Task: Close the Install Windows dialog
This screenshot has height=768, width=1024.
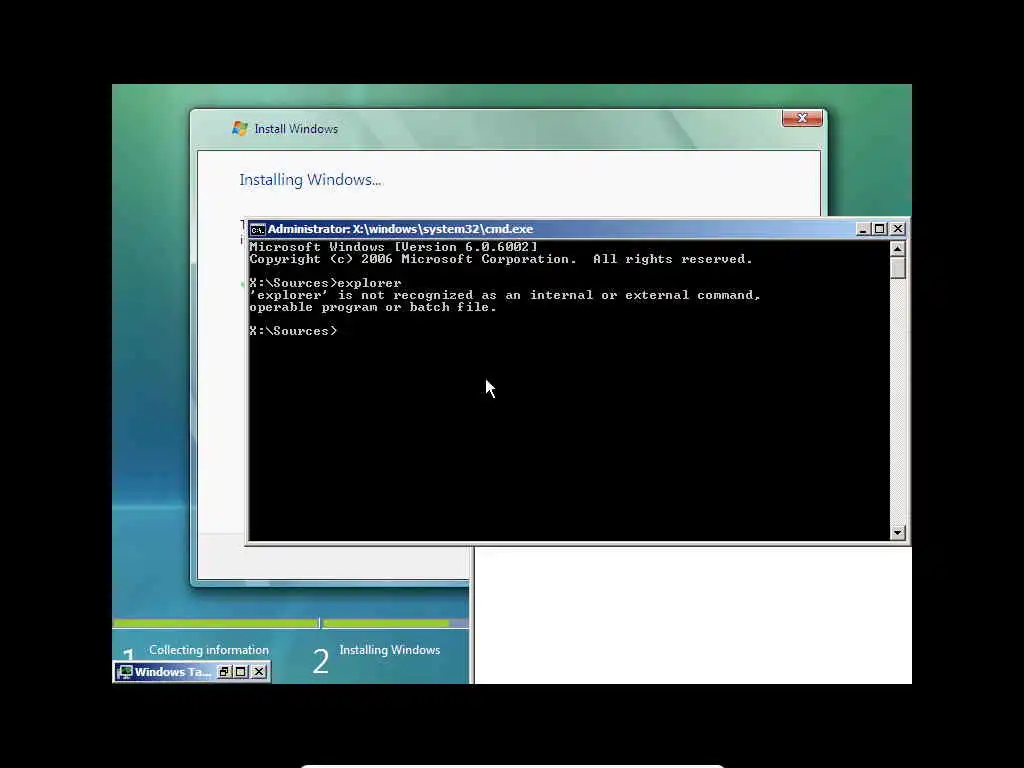Action: (x=802, y=118)
